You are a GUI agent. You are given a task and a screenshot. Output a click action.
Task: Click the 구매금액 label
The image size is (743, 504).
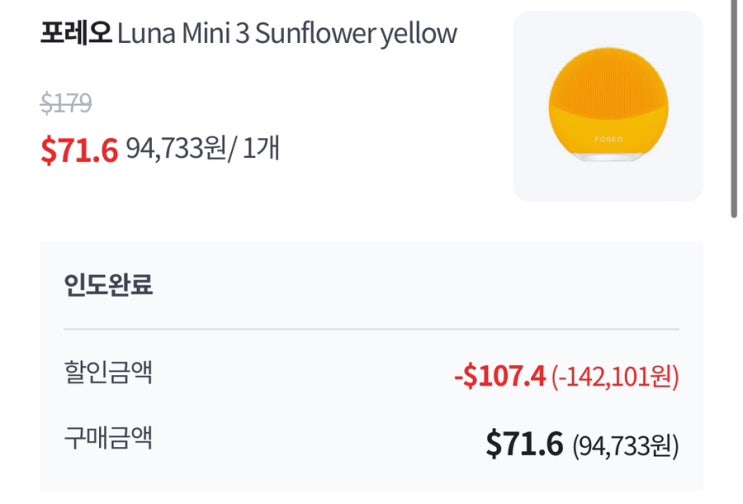point(108,439)
